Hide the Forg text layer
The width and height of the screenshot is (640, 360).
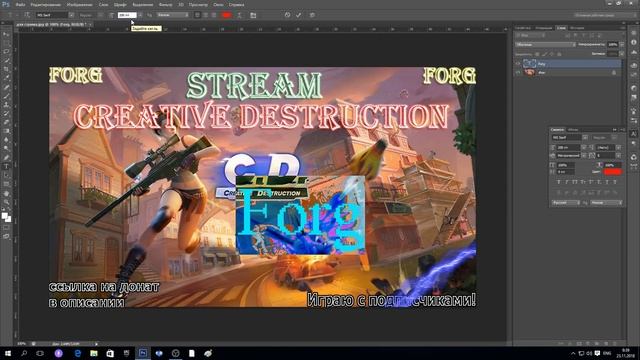point(518,64)
